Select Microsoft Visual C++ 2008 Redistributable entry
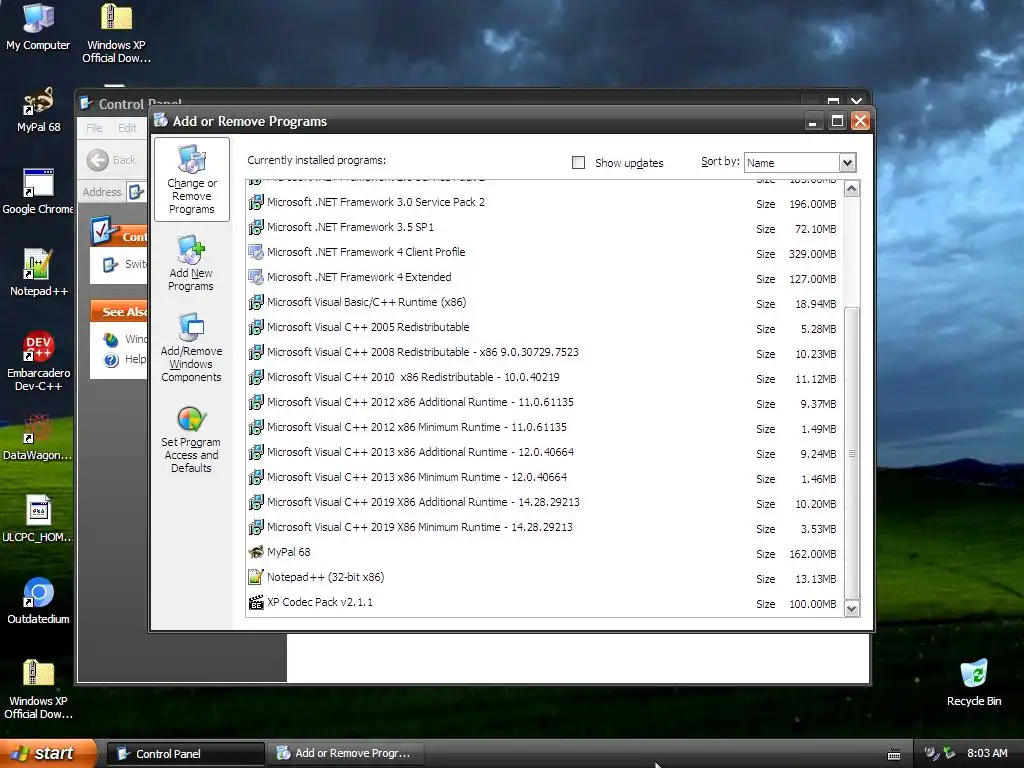 543,353
